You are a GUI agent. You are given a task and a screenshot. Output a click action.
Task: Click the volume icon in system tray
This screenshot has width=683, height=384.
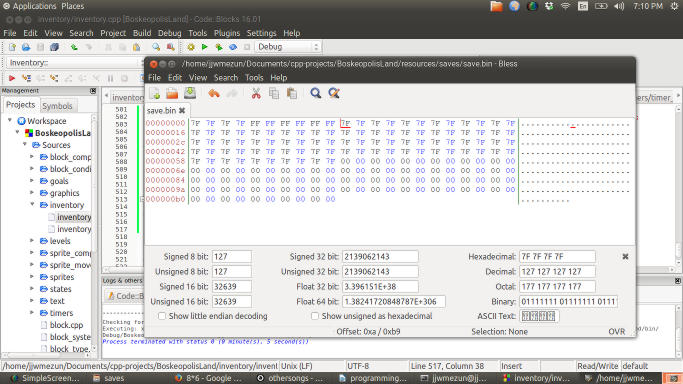tap(619, 6)
